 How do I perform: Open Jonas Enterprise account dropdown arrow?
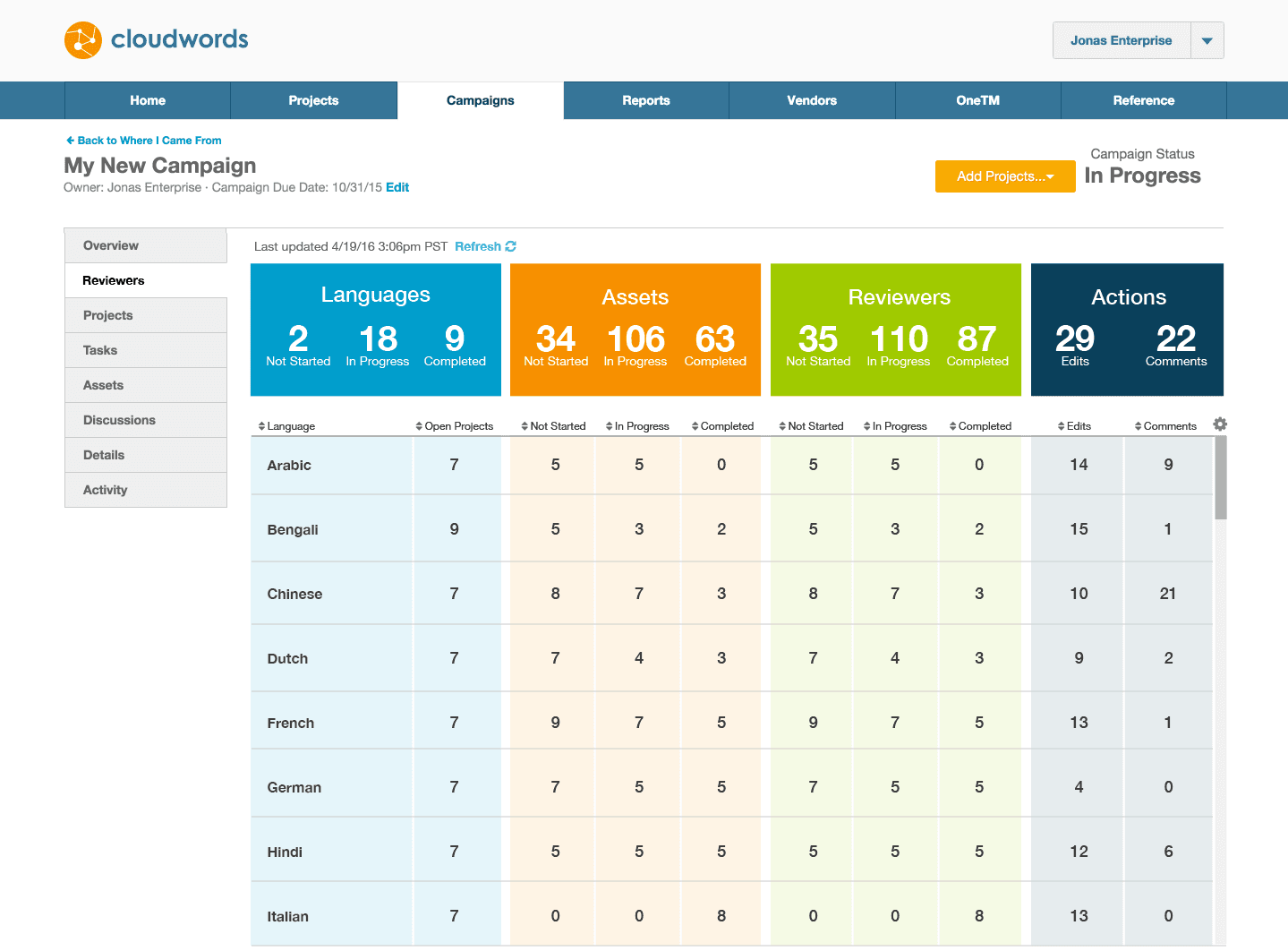pos(1207,40)
